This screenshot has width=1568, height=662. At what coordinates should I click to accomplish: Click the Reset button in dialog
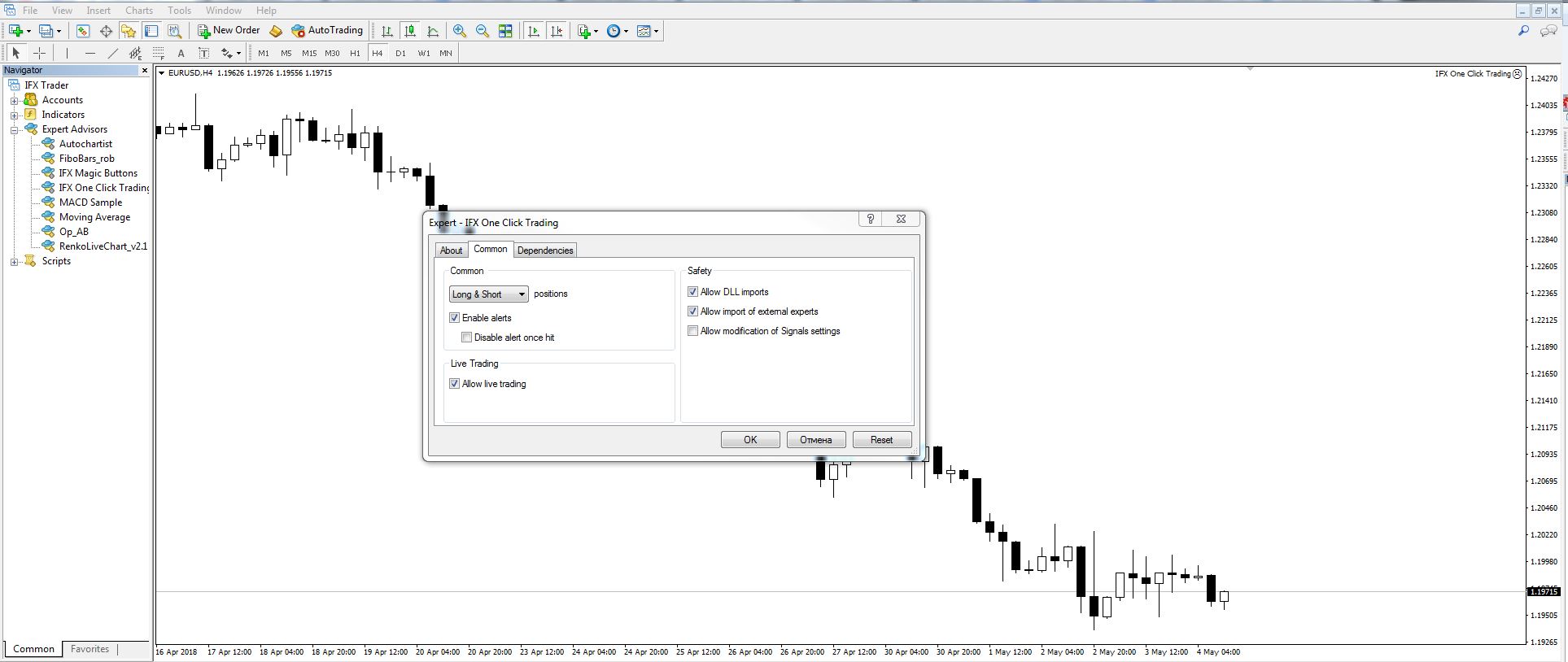(882, 440)
